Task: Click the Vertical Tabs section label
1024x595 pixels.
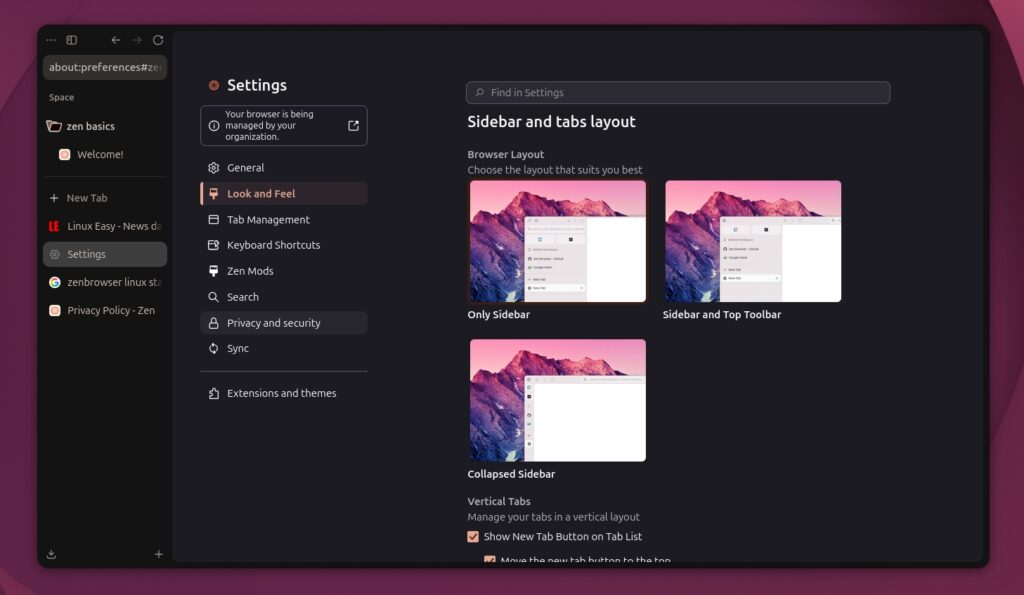Action: point(499,502)
